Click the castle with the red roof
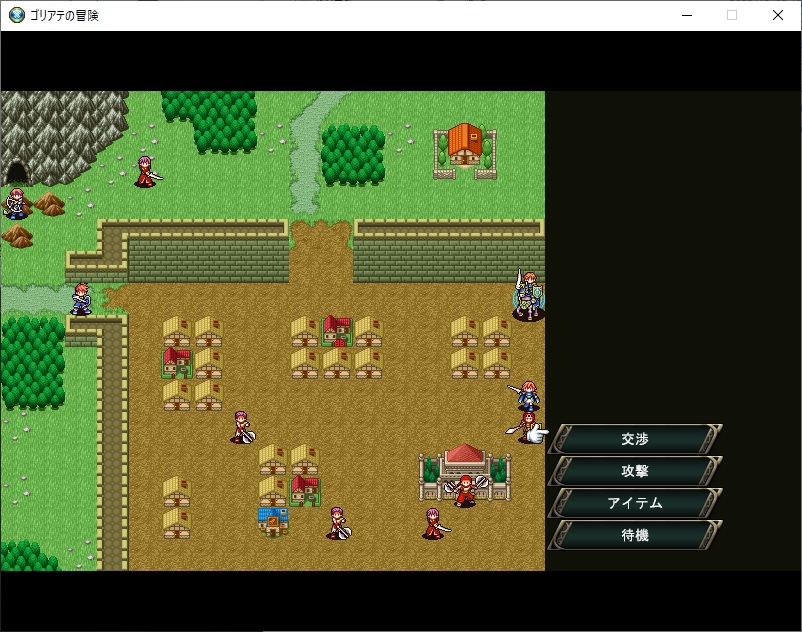The image size is (802, 632). click(464, 471)
